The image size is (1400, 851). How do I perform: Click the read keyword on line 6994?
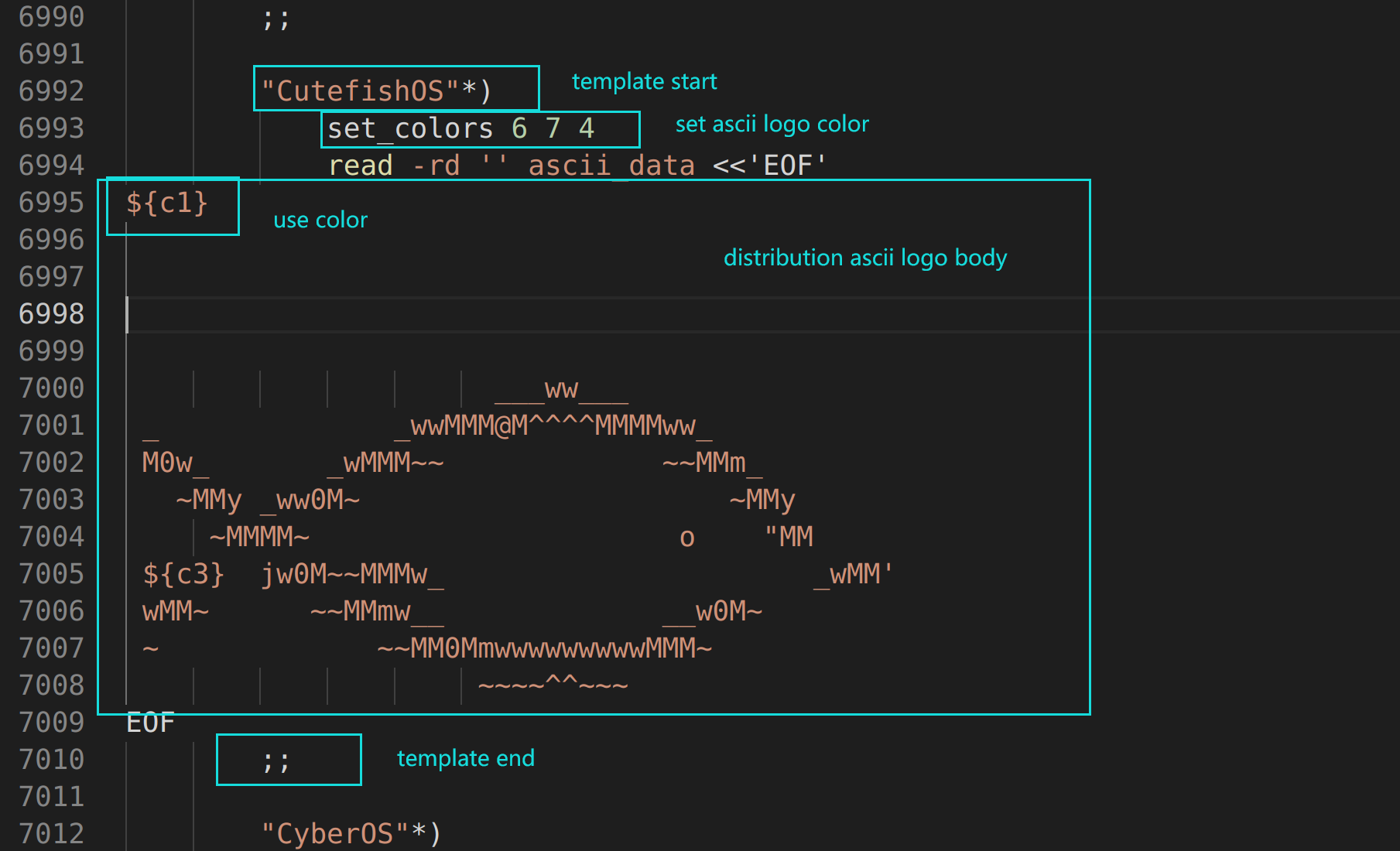coord(361,166)
